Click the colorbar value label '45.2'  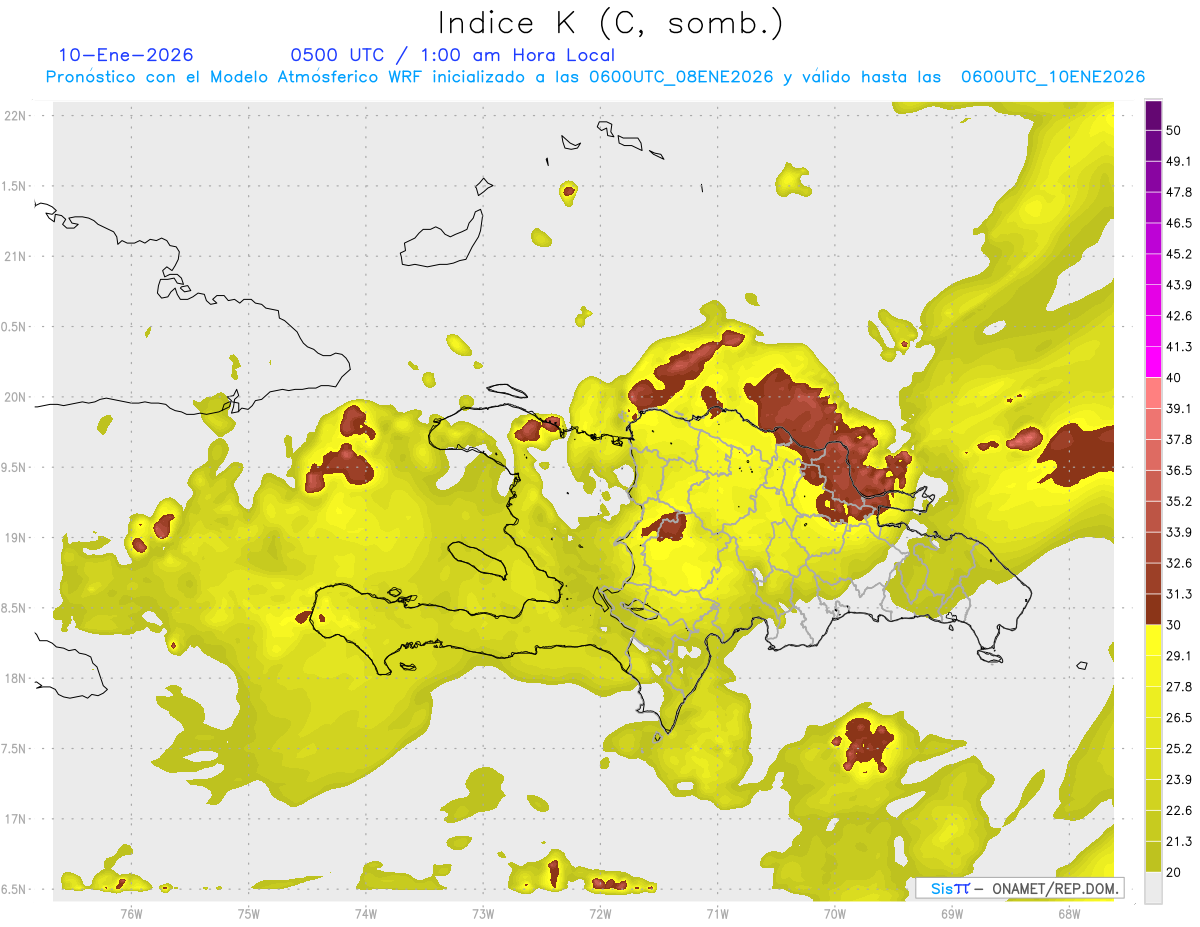[1179, 254]
